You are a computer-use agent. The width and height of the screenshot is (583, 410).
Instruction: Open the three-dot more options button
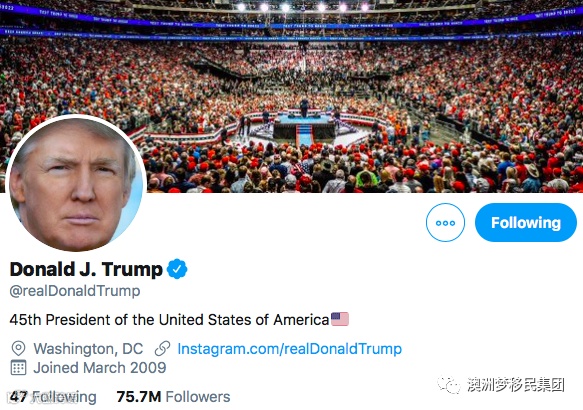pyautogui.click(x=445, y=222)
